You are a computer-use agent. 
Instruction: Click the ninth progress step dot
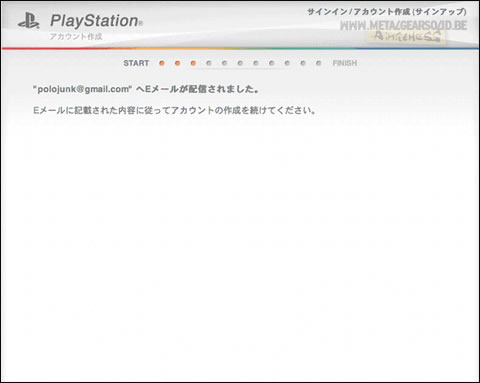click(287, 63)
